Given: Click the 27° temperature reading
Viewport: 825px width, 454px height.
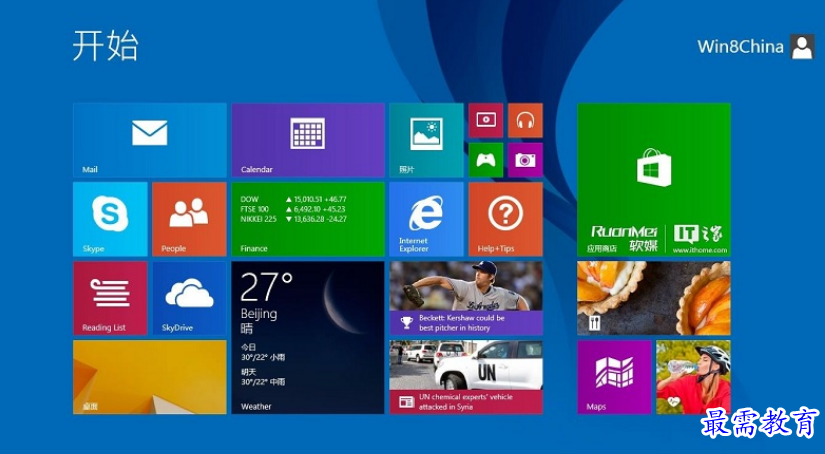Looking at the screenshot, I should tap(266, 287).
